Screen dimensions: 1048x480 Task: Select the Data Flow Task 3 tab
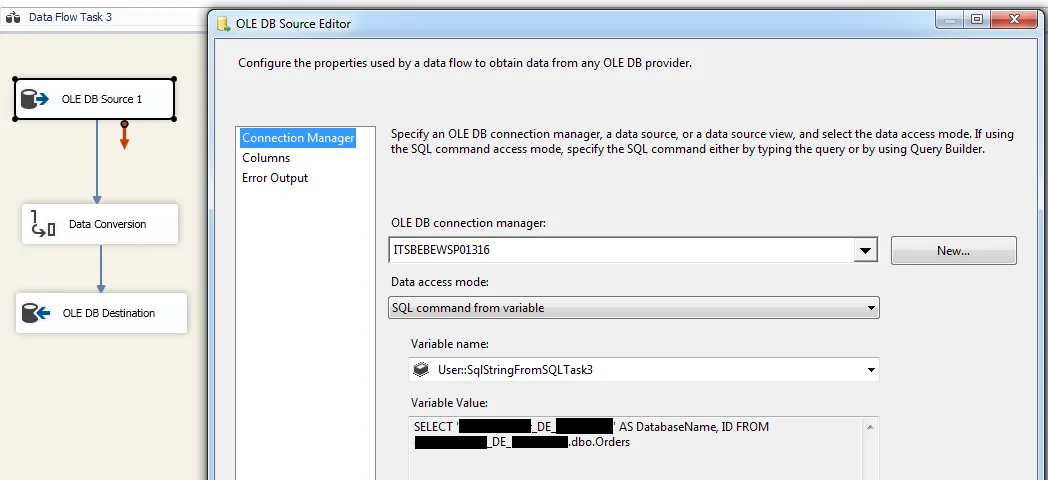point(70,18)
